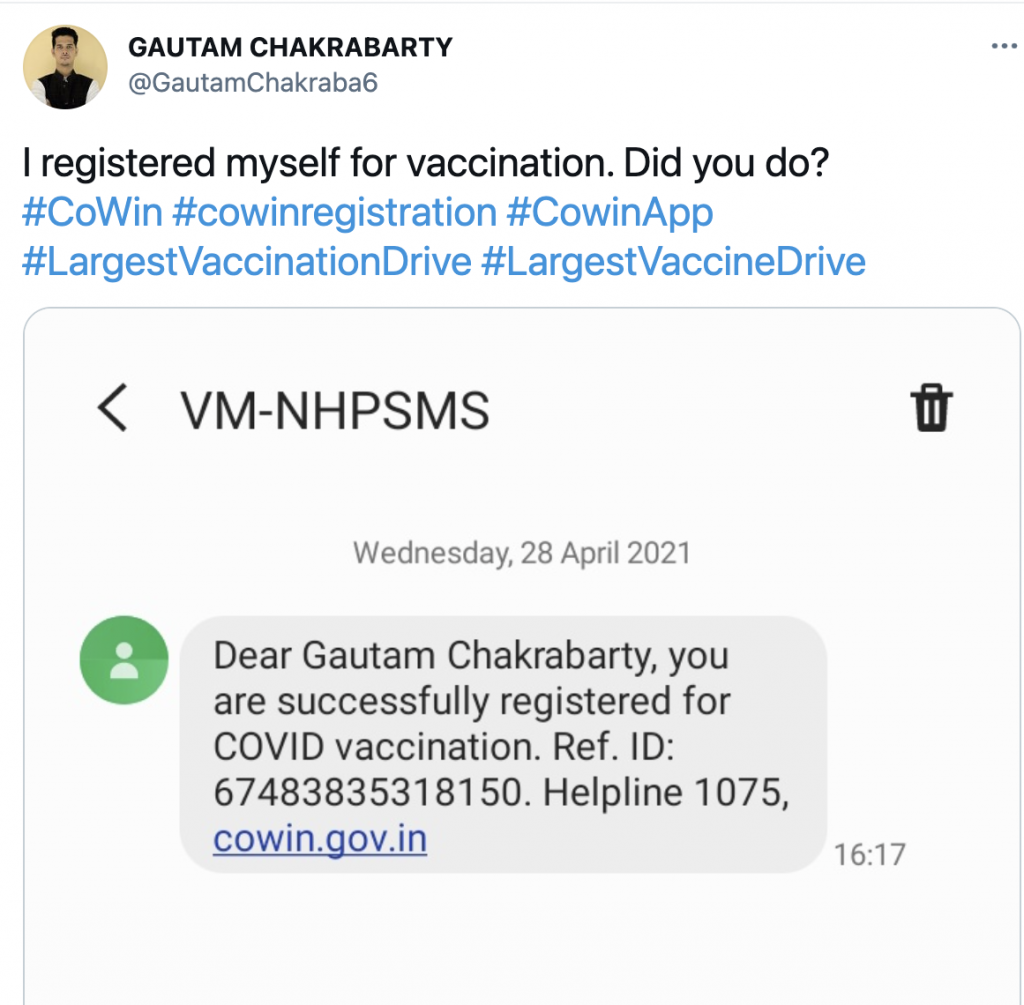Click the trash delete icon
The height and width of the screenshot is (1005, 1024).
pyautogui.click(x=930, y=409)
